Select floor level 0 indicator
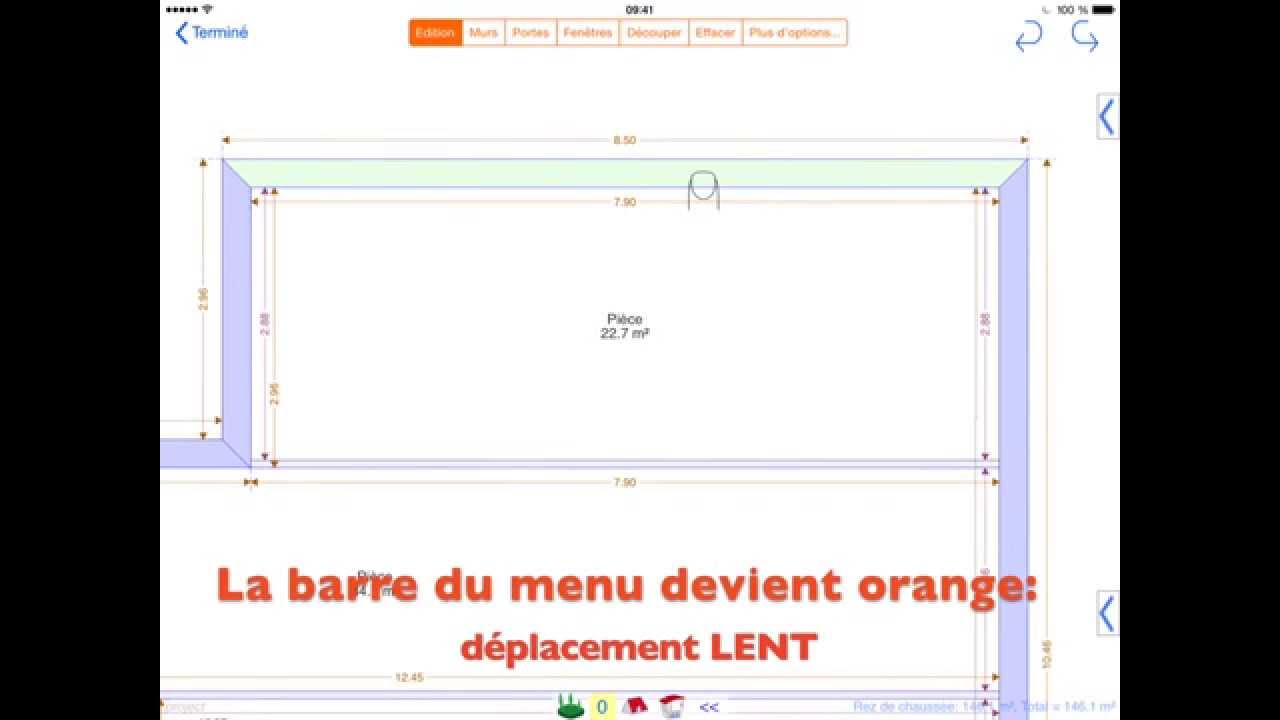 tap(601, 707)
